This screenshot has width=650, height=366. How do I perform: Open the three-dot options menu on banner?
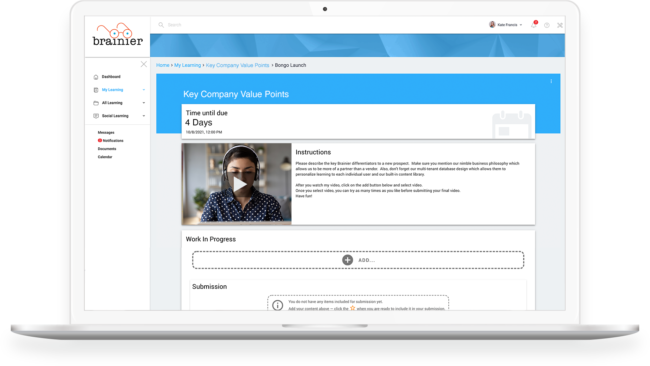coord(551,81)
